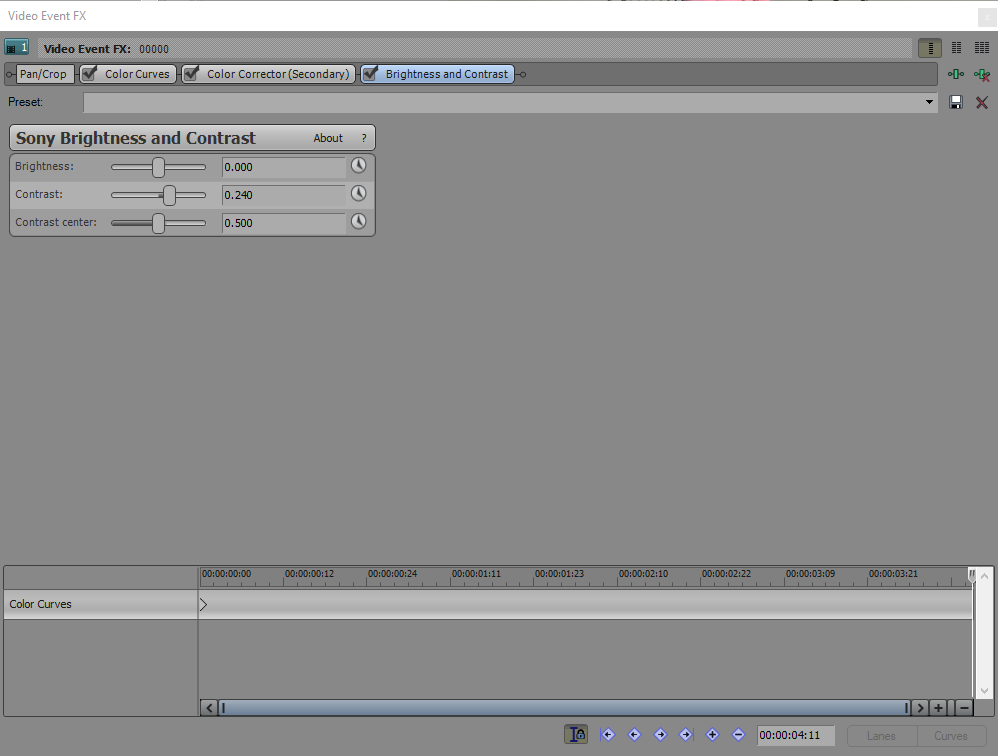Click the Lanes button
Image resolution: width=998 pixels, height=756 pixels.
[882, 736]
